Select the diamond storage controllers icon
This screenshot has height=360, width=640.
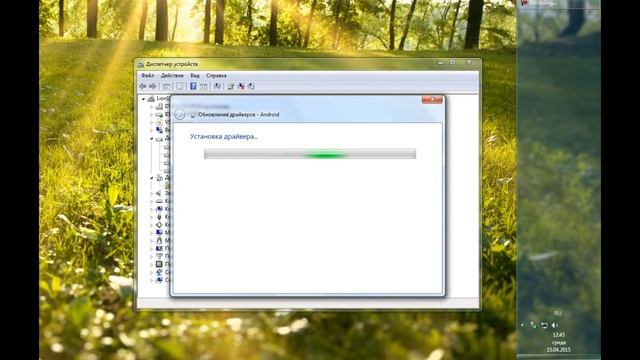point(159,224)
